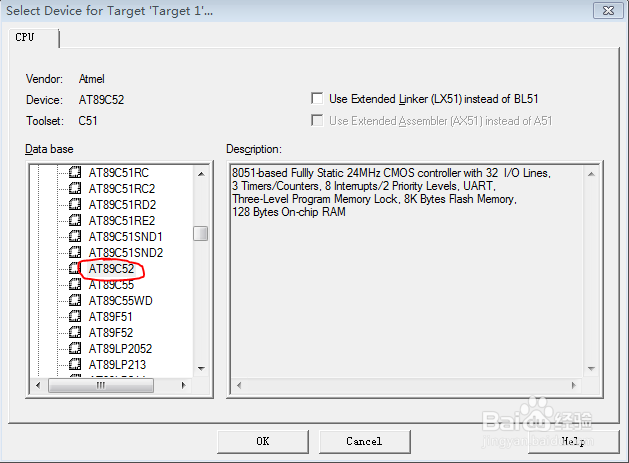Close the Select Device dialog
The height and width of the screenshot is (463, 629).
pos(609,10)
